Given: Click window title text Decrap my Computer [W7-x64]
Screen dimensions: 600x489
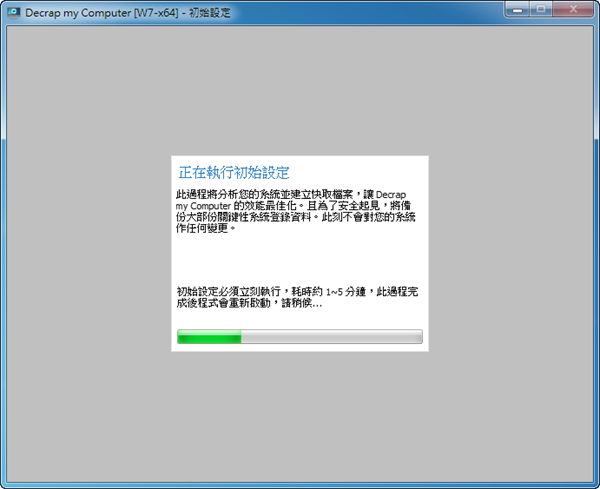Looking at the screenshot, I should pyautogui.click(x=102, y=13).
